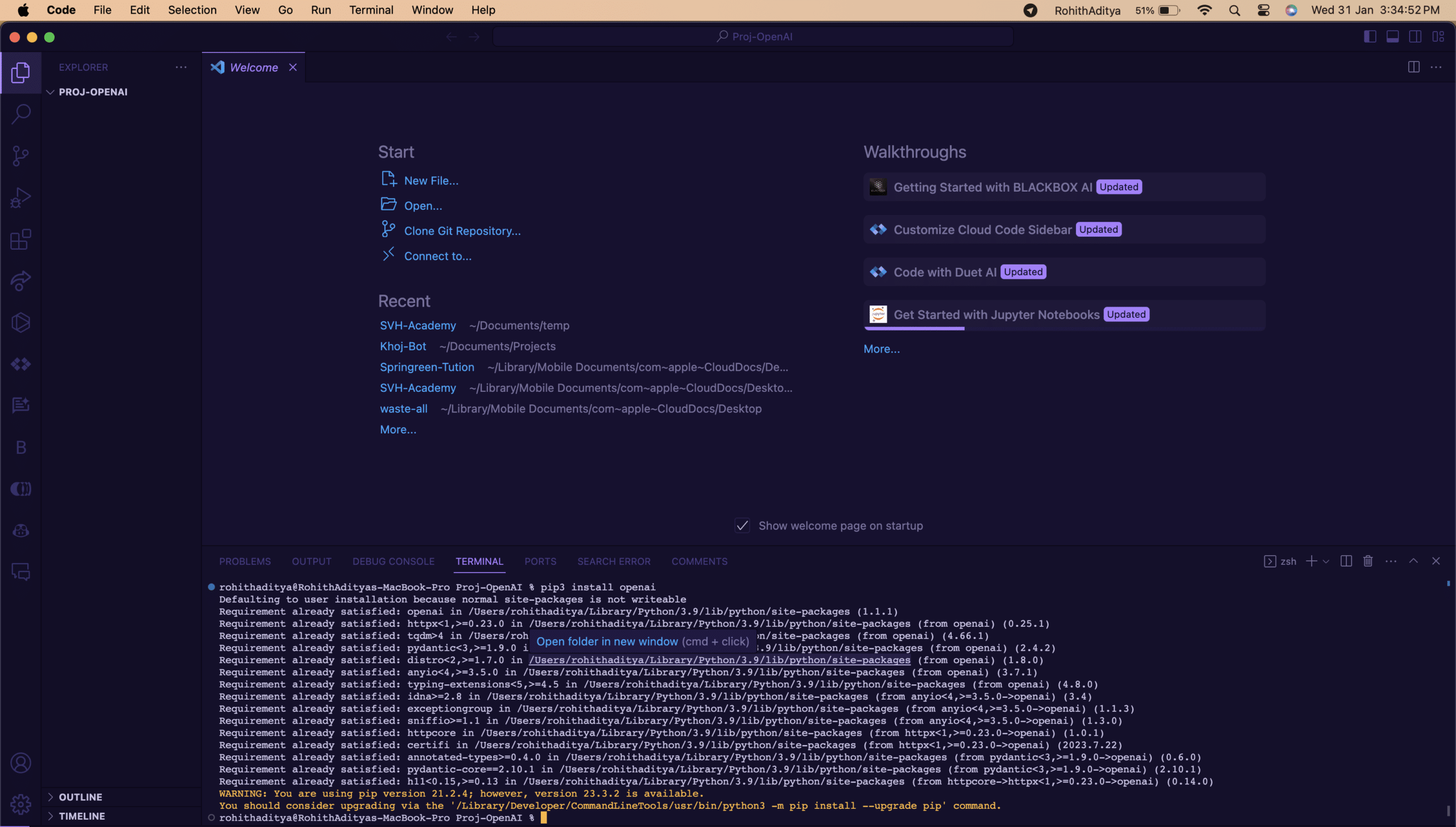Toggle the primary side bar visibility

point(1370,37)
